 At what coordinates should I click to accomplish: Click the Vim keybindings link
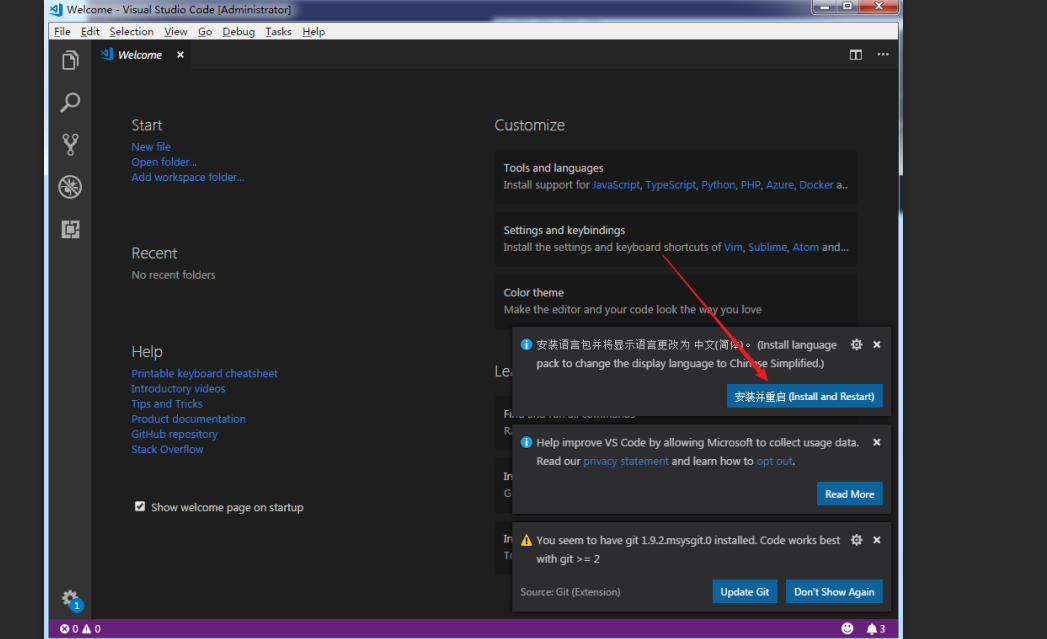[732, 247]
